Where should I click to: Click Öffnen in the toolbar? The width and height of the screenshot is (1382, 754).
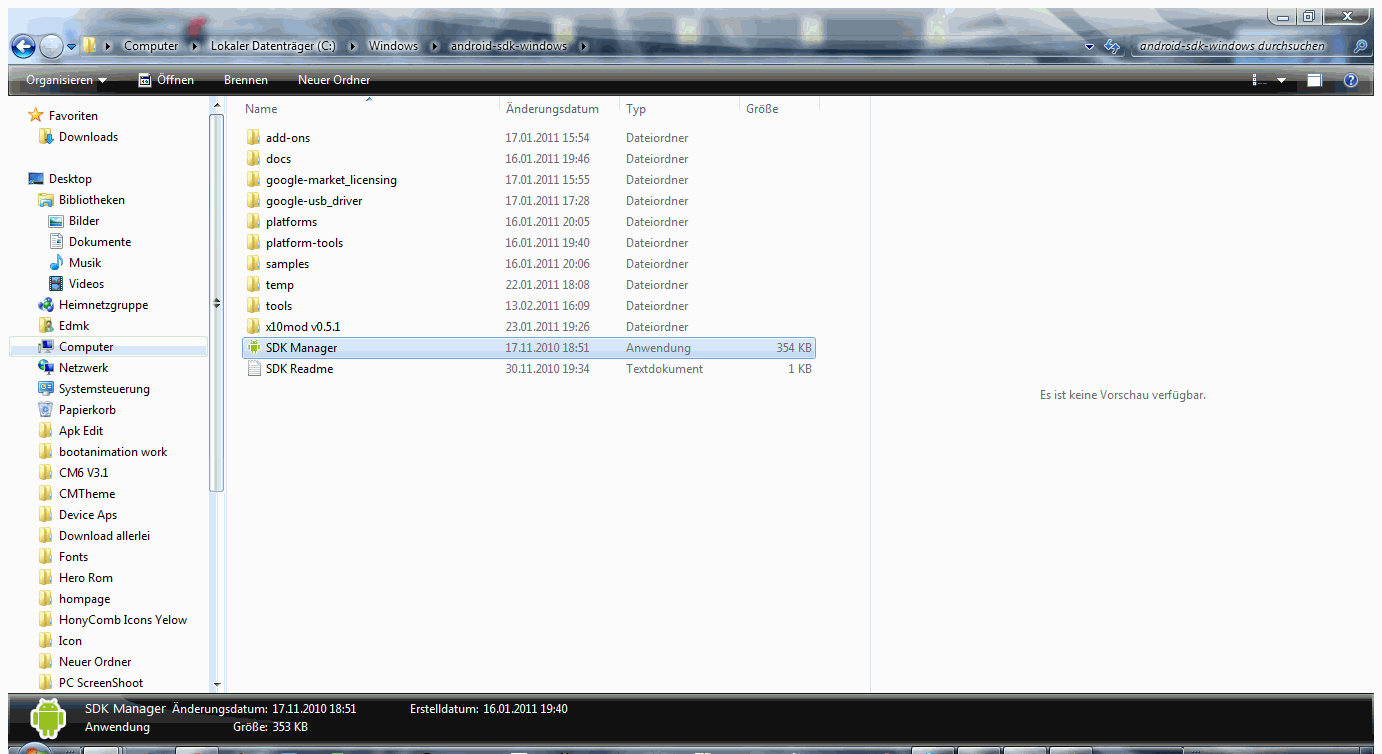pyautogui.click(x=165, y=80)
